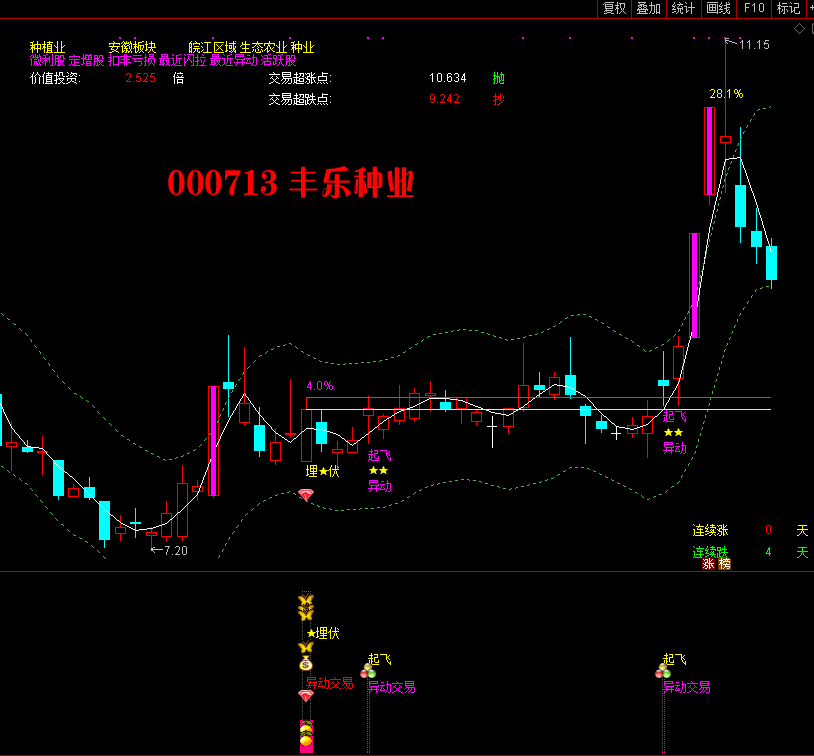Screen dimensions: 814x756
Task: Click the 标记 mark button
Action: (789, 9)
